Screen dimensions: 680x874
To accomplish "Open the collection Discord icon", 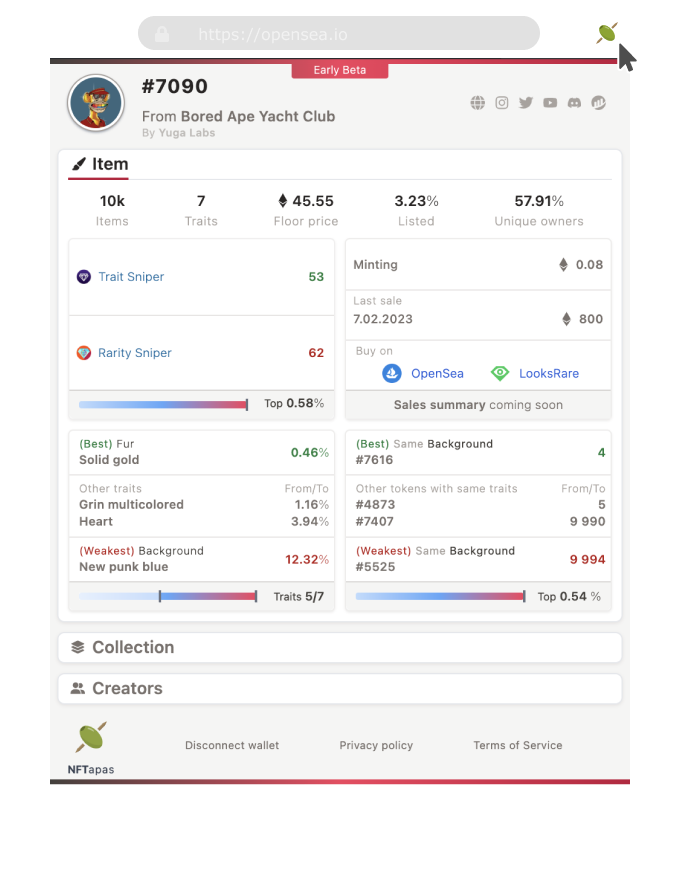I will (574, 103).
